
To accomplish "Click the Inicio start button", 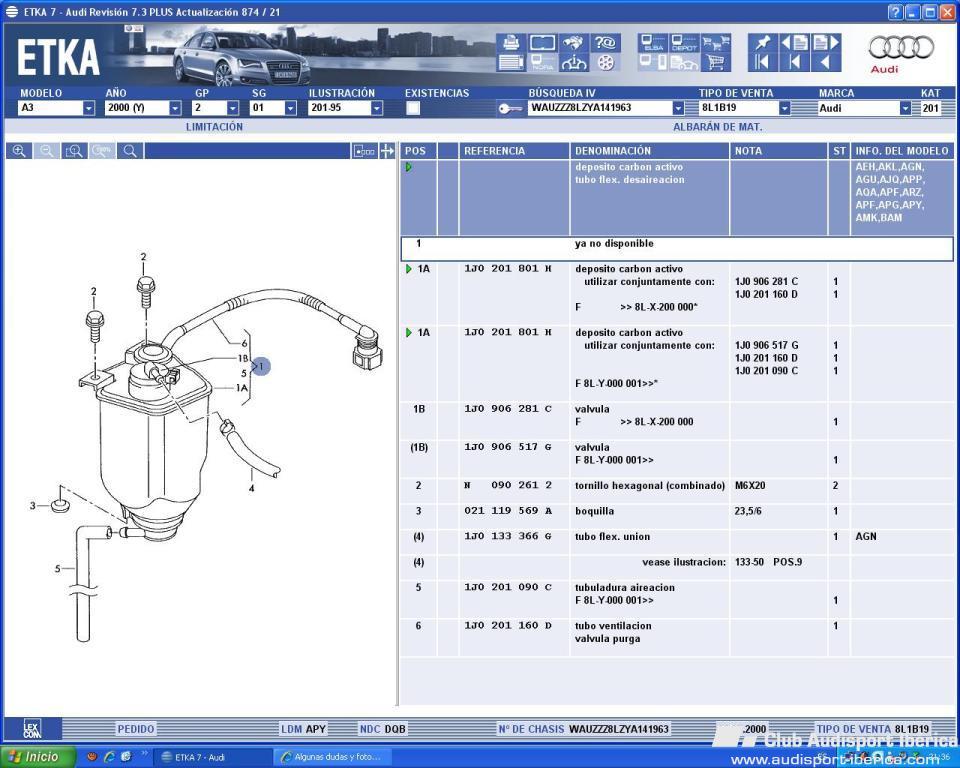I will click(x=39, y=757).
